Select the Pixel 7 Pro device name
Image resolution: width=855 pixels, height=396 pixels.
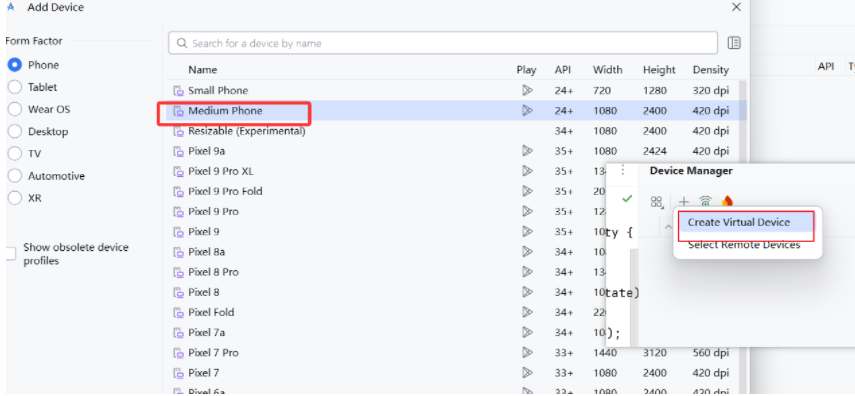click(x=213, y=352)
